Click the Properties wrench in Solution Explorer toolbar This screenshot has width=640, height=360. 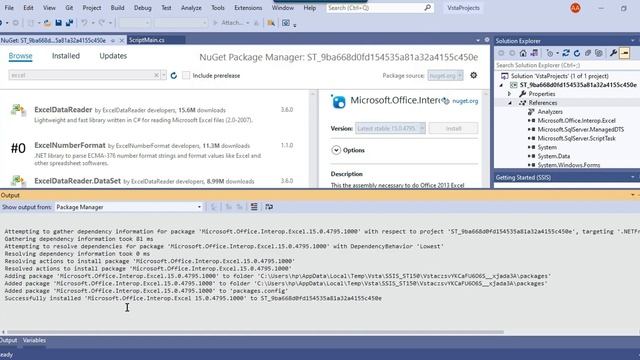pyautogui.click(x=613, y=53)
